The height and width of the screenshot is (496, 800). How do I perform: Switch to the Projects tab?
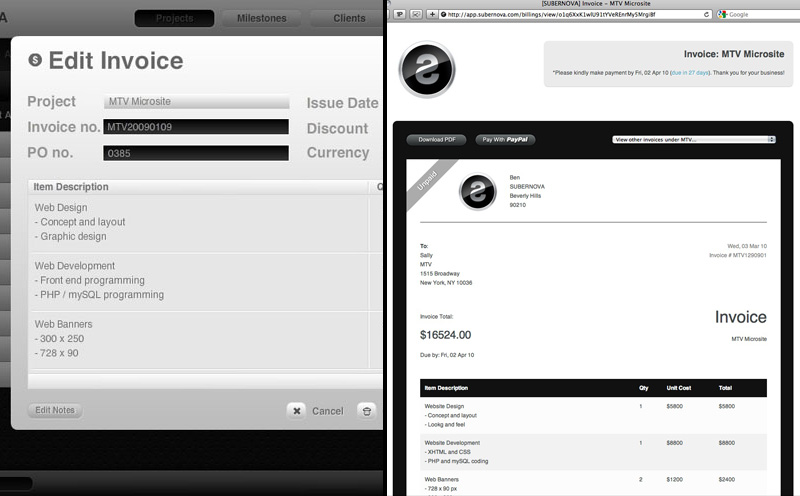coord(174,18)
